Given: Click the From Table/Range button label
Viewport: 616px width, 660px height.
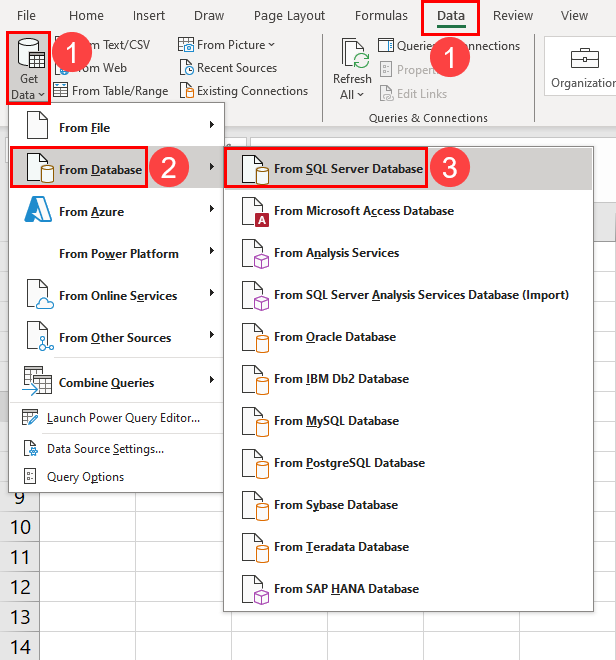Looking at the screenshot, I should click(x=120, y=91).
